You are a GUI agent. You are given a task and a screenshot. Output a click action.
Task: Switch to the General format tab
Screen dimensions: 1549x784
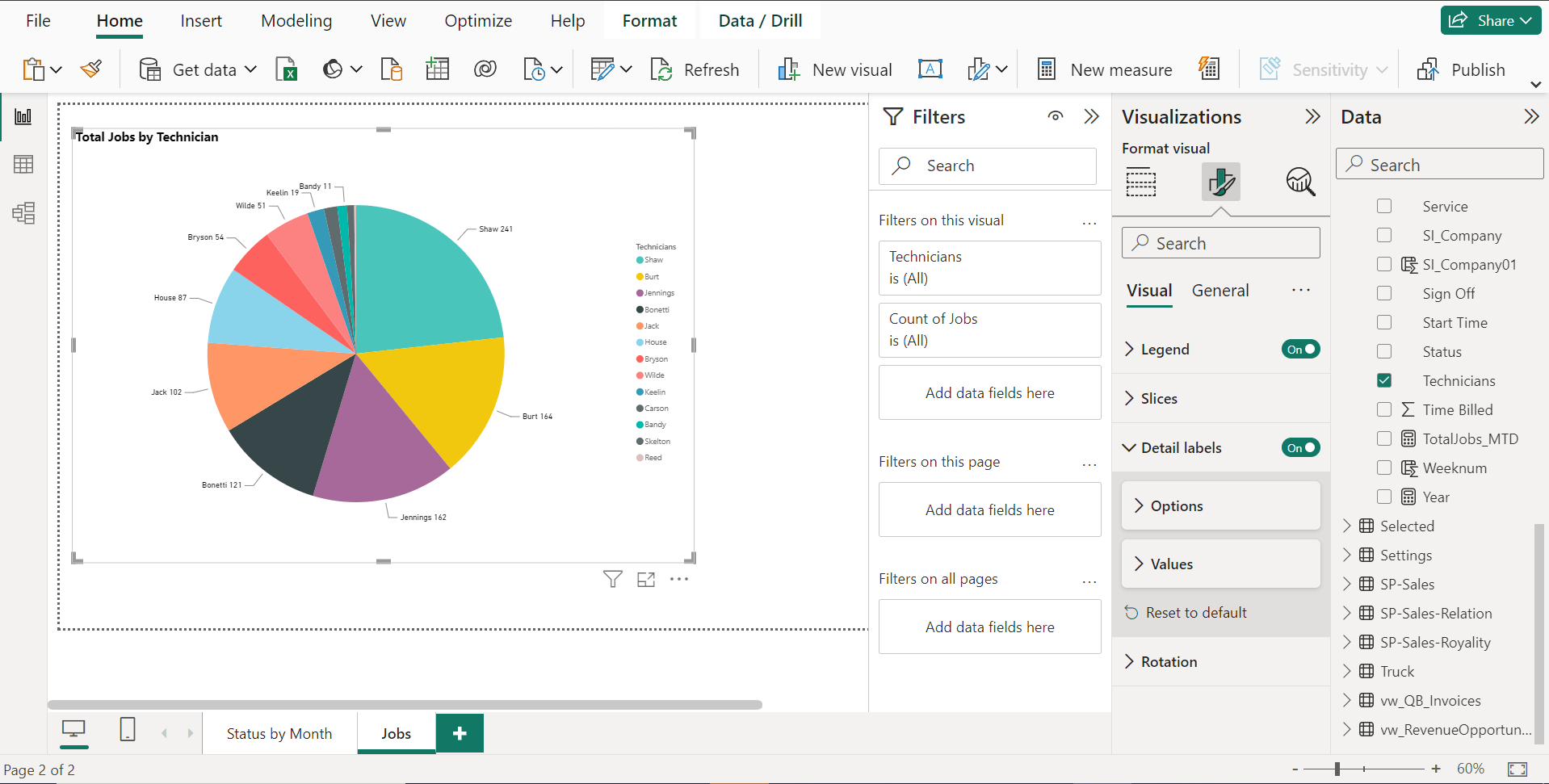click(x=1220, y=291)
